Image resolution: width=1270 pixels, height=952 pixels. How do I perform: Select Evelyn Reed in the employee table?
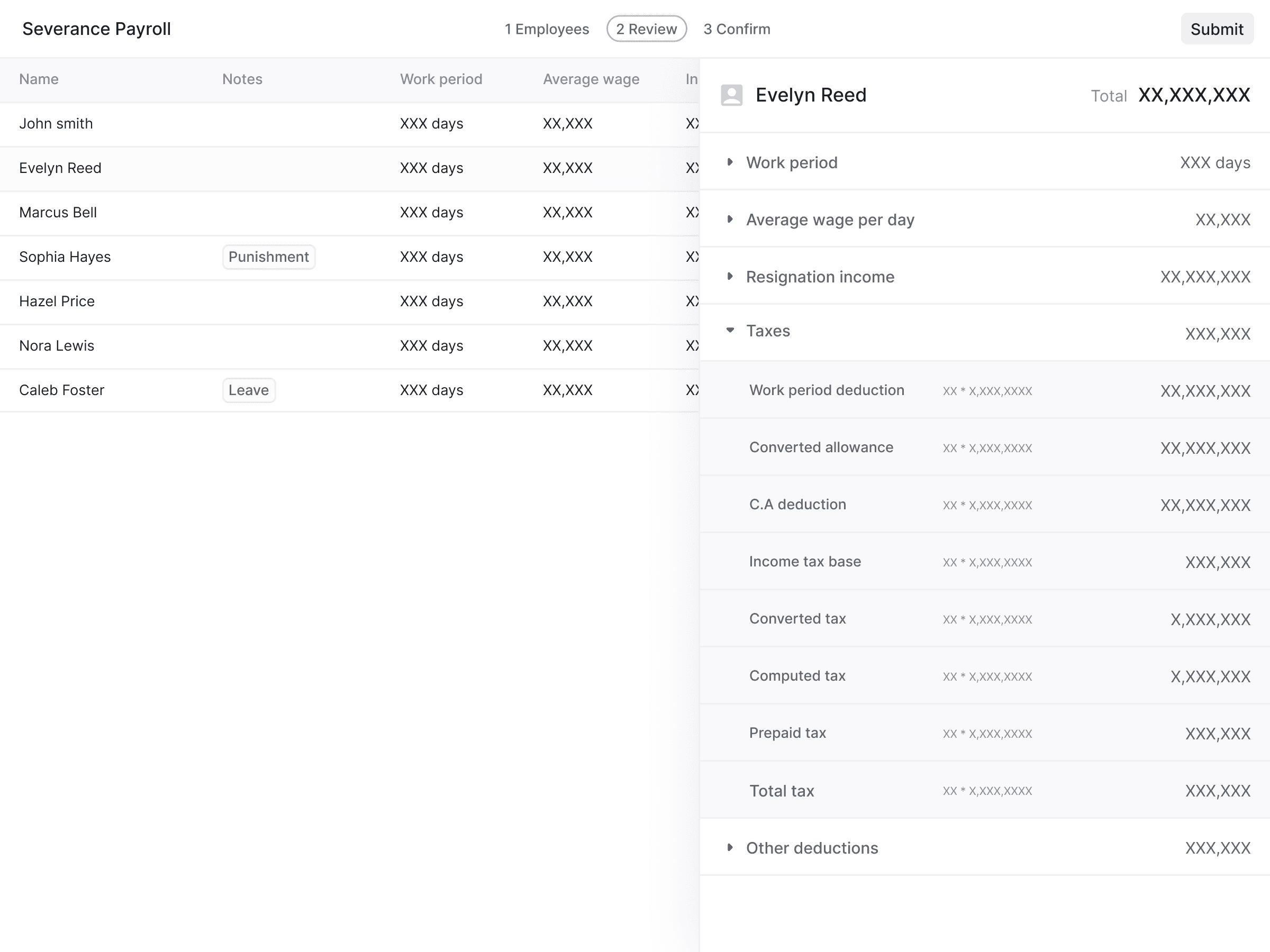(x=60, y=168)
